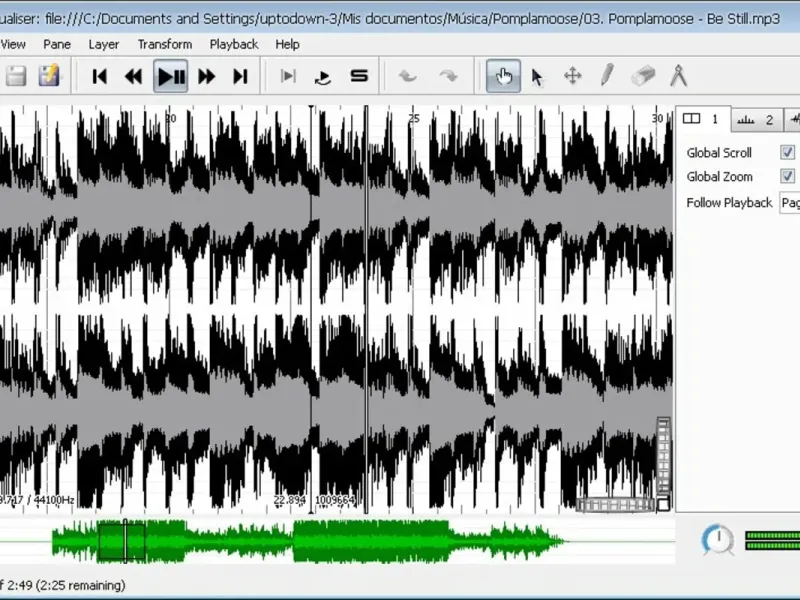Open the Layer menu
This screenshot has width=800, height=600.
pyautogui.click(x=104, y=44)
